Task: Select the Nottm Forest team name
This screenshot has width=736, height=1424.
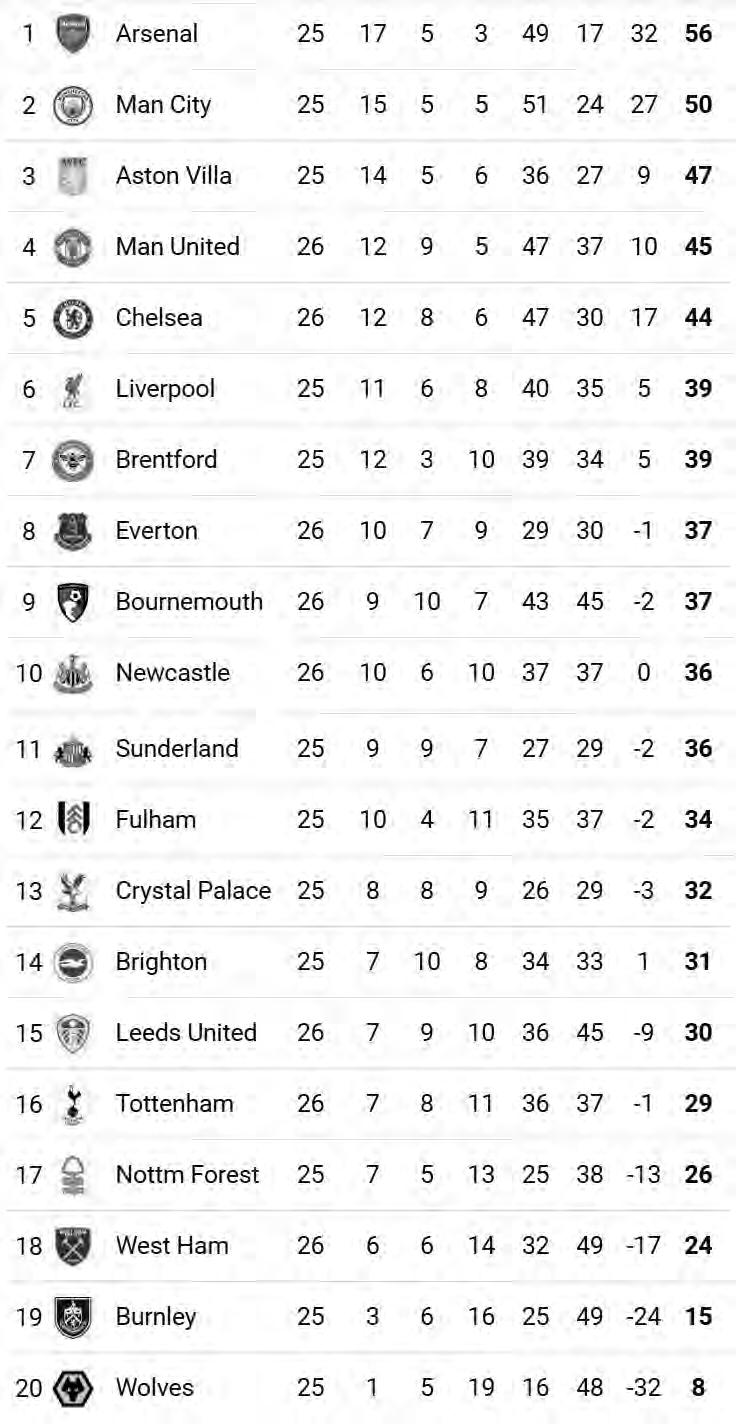Action: click(187, 1174)
